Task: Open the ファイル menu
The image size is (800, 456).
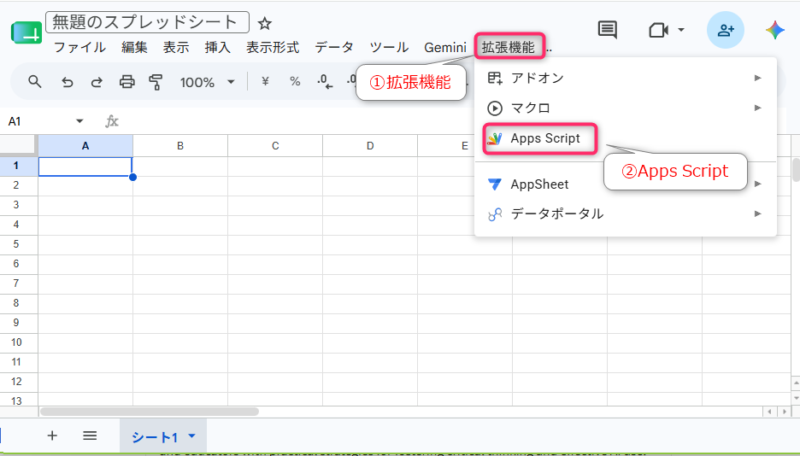Action: click(x=80, y=47)
